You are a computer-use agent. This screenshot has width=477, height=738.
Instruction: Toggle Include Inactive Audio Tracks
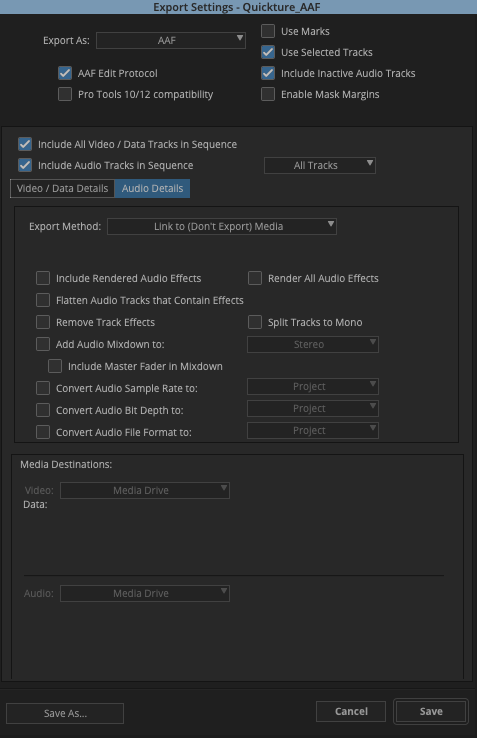(x=268, y=73)
